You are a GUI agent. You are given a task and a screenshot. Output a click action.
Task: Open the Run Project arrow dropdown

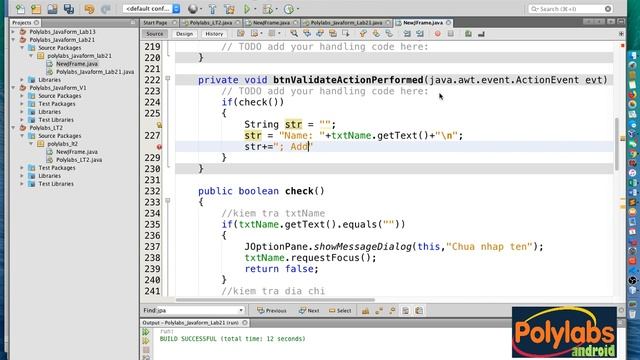tap(255, 9)
